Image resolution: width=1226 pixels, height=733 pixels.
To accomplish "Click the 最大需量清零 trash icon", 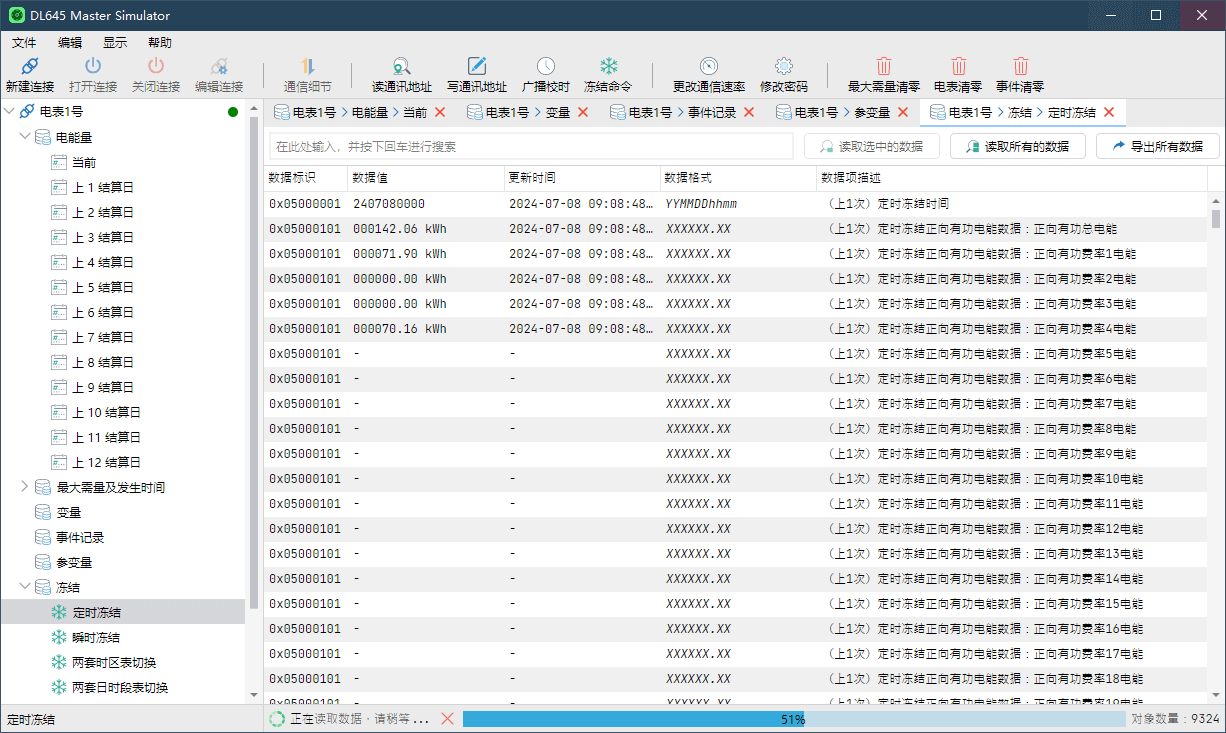I will coord(884,66).
